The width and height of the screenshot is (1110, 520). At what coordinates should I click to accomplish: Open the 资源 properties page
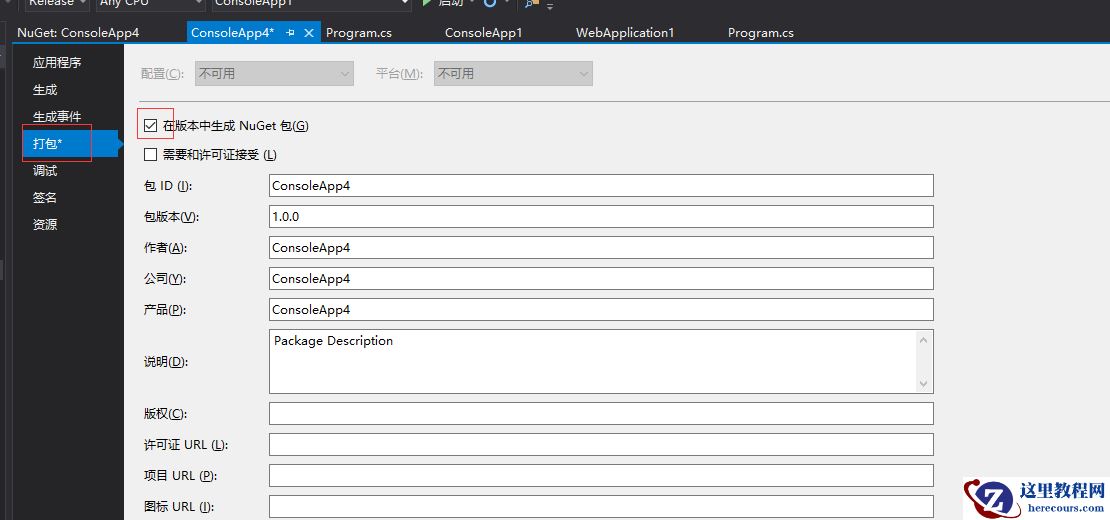[x=45, y=224]
